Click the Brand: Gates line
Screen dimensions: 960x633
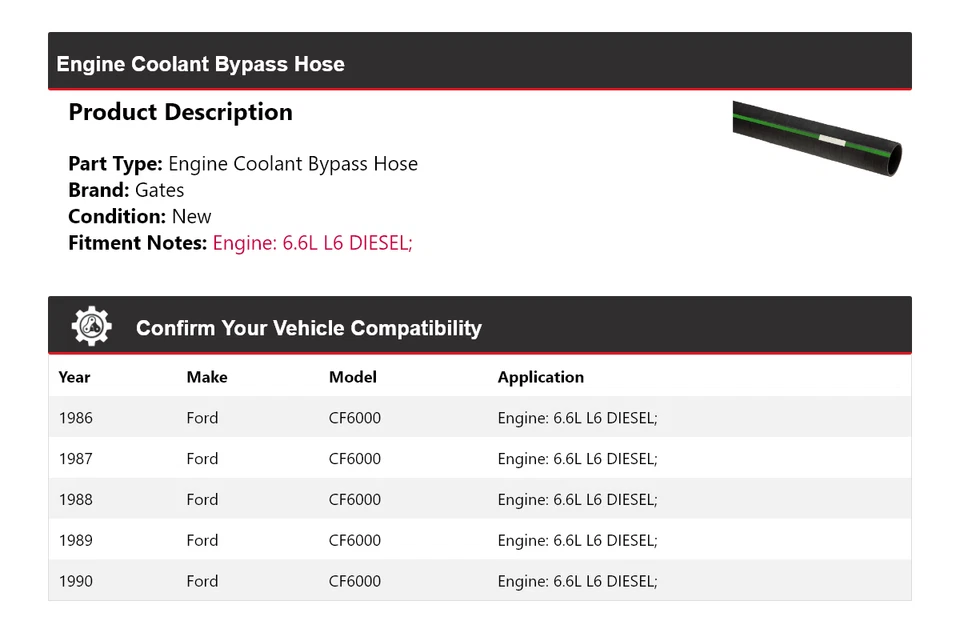pyautogui.click(x=126, y=190)
